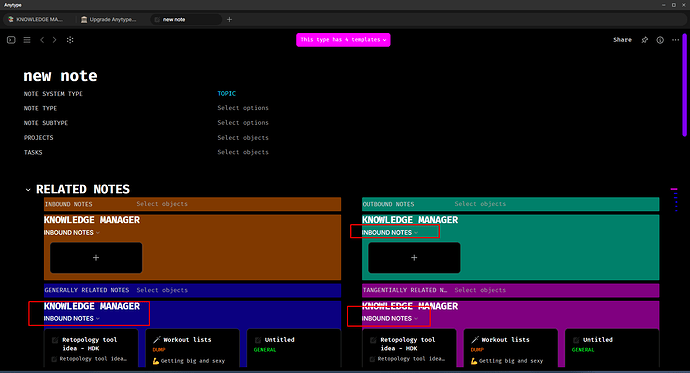This screenshot has height=373, width=690.
Task: Tick small Retopology subtask checkbox in purple card
Action: click(x=372, y=359)
